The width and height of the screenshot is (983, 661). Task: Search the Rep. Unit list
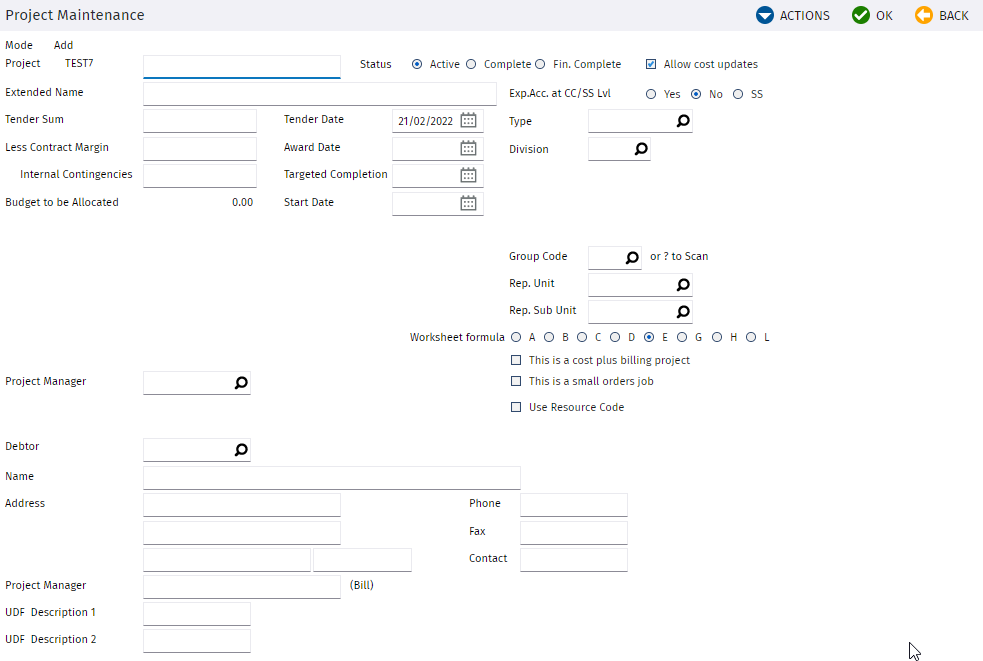[683, 285]
